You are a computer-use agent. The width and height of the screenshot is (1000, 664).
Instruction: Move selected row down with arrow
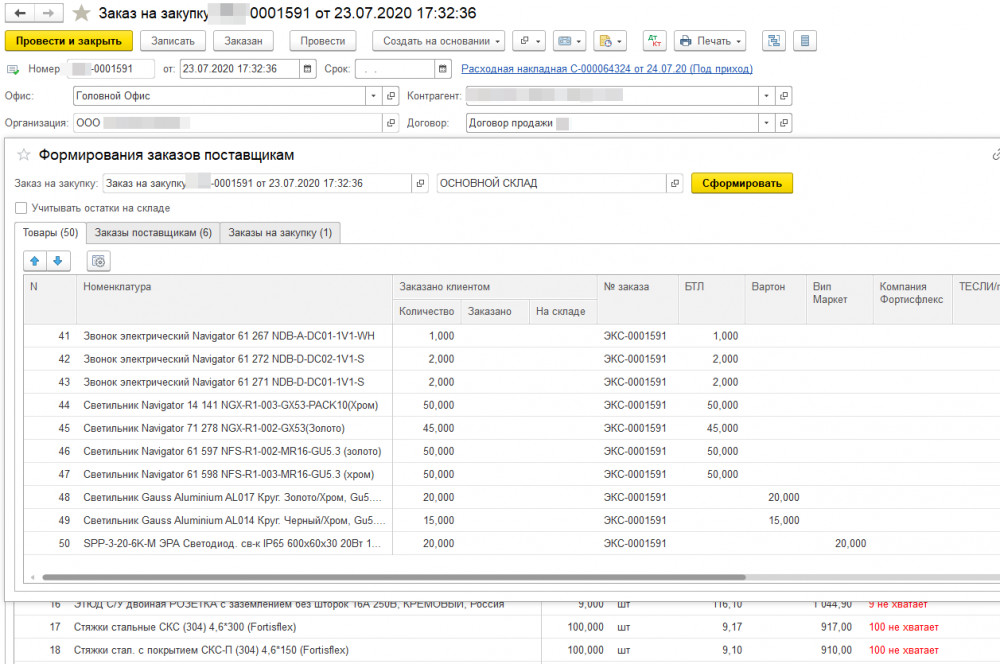tap(58, 261)
